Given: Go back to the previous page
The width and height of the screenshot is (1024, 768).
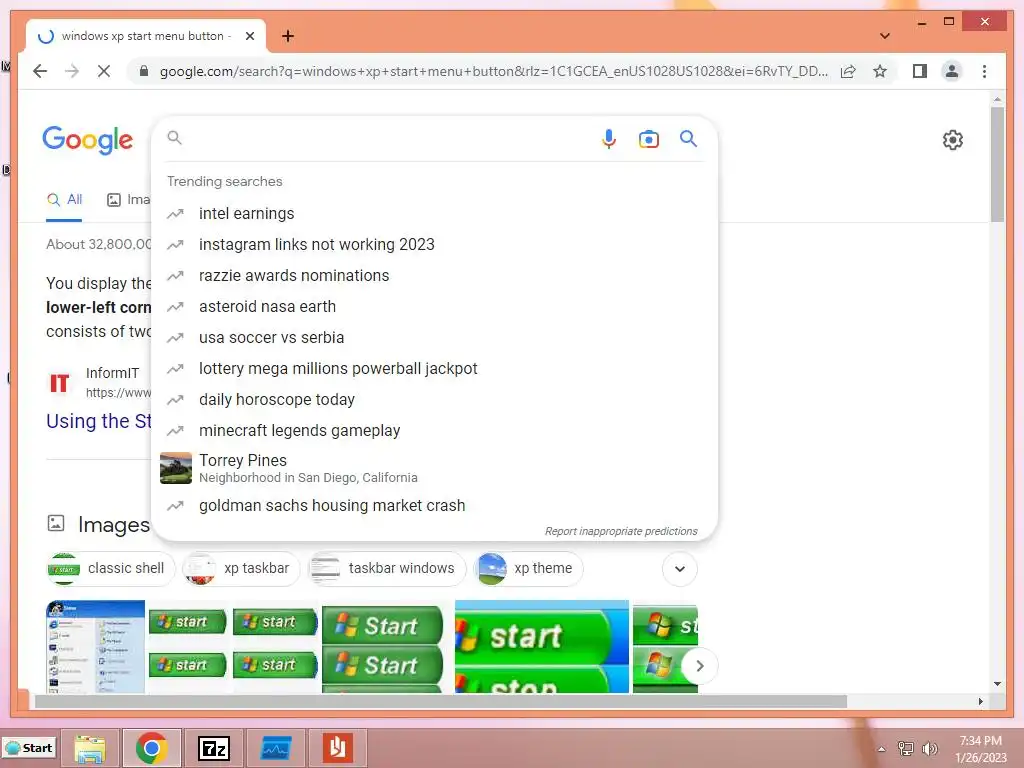Looking at the screenshot, I should (40, 71).
